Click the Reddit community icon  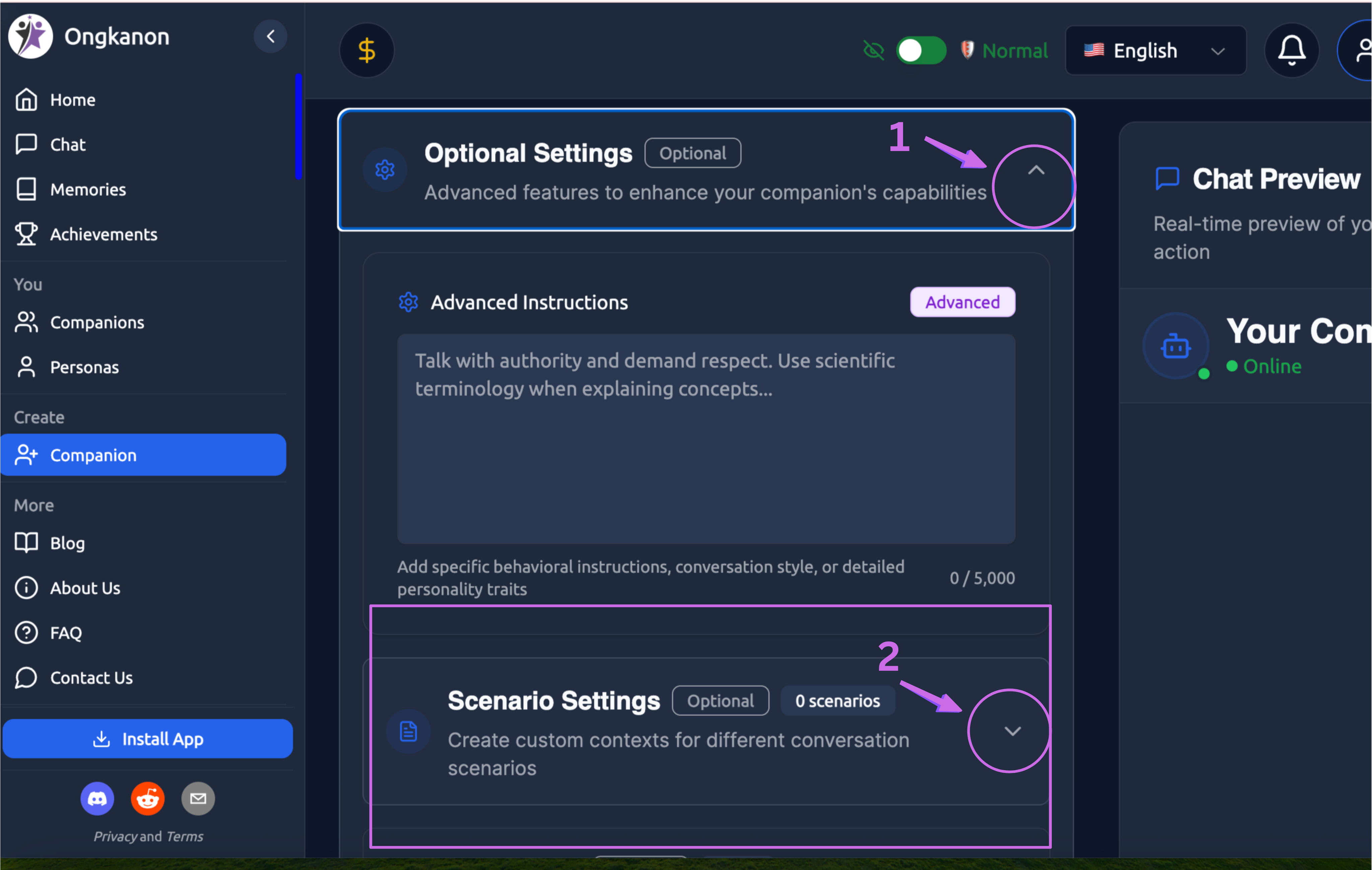(148, 798)
